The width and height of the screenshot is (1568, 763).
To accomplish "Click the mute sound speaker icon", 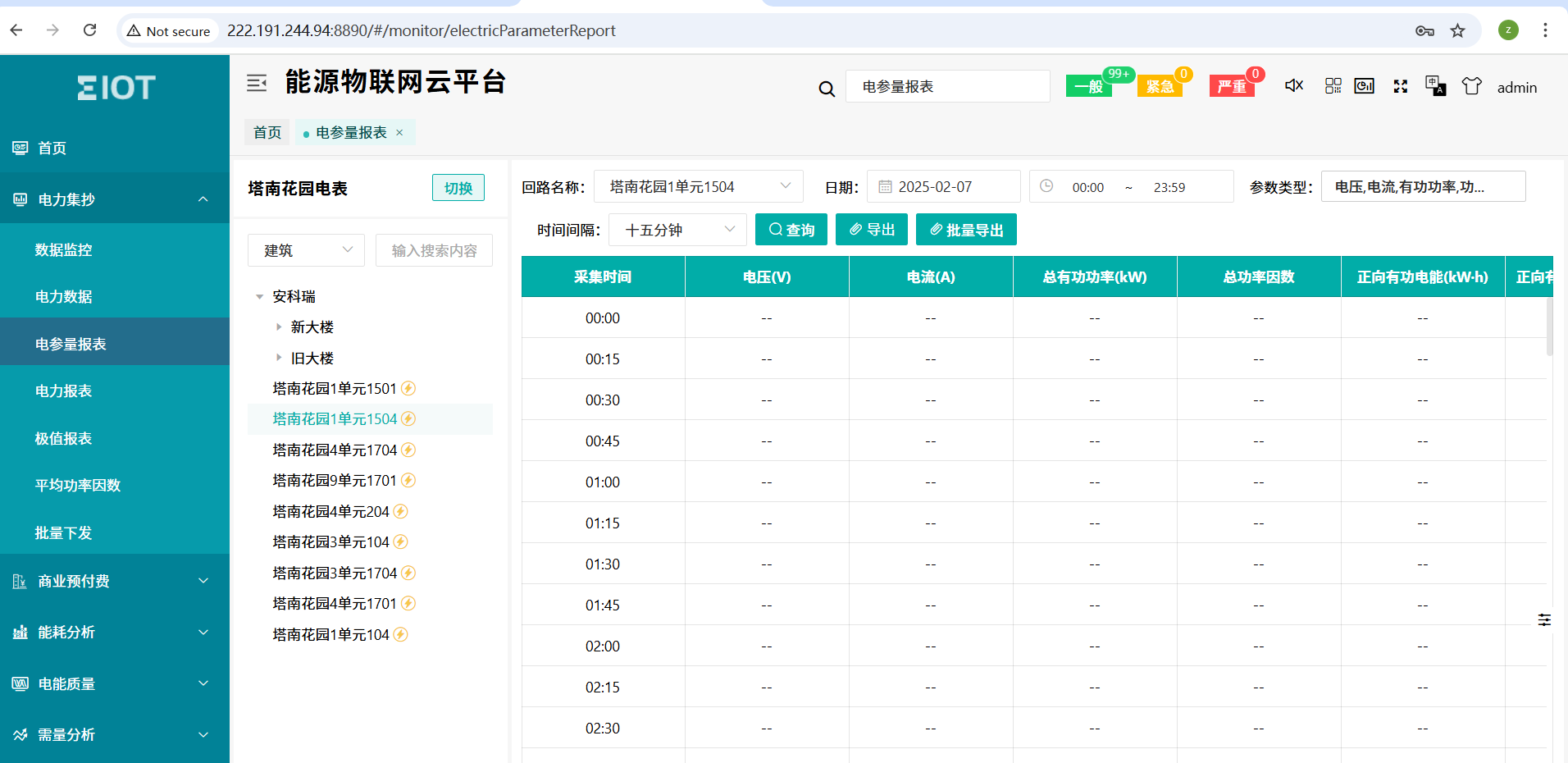I will (x=1294, y=86).
